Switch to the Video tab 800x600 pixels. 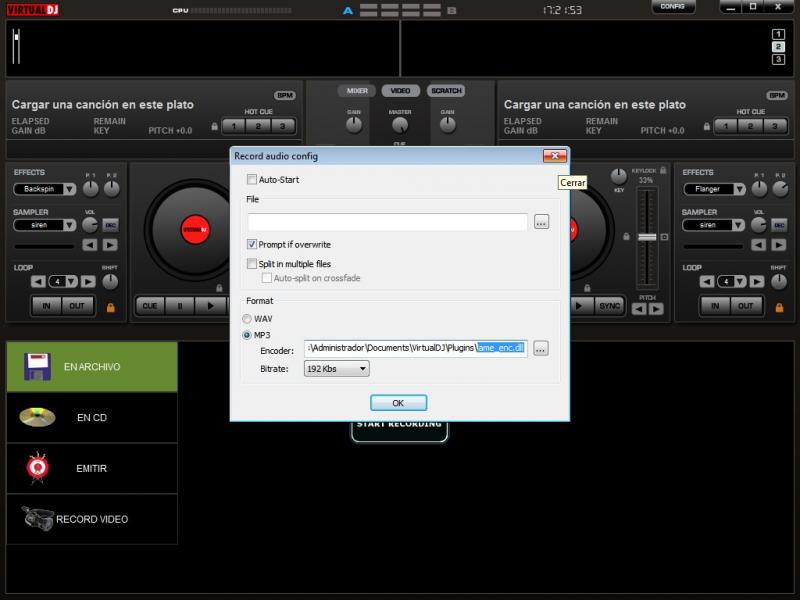click(x=401, y=91)
